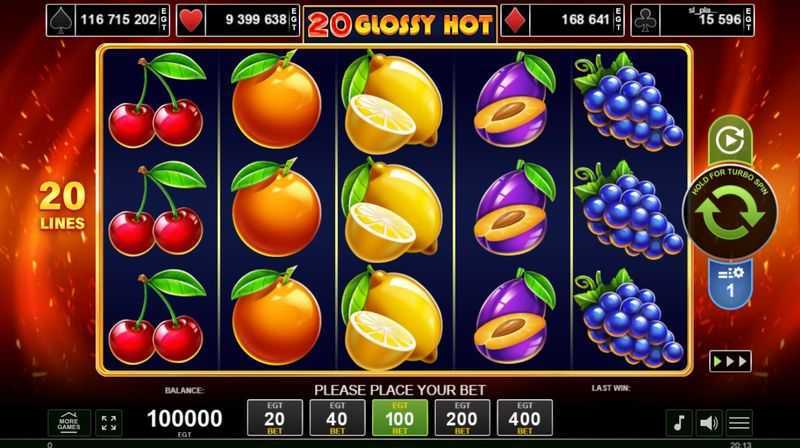Open the diamond jackpot counter

click(x=562, y=20)
